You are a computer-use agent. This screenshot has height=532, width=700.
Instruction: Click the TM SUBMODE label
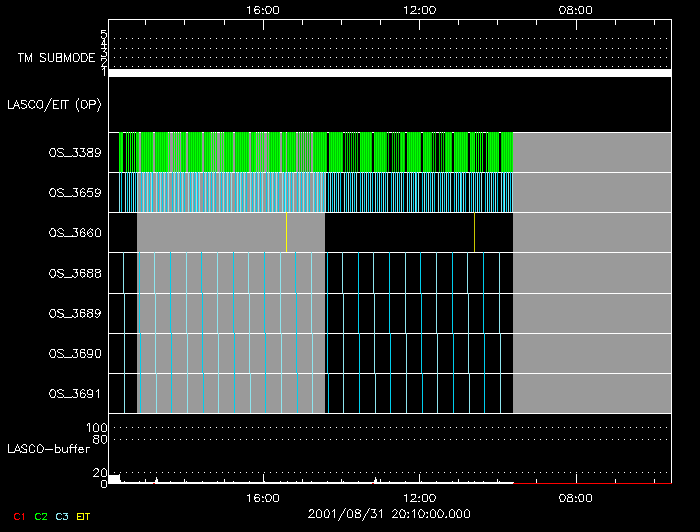(x=55, y=58)
